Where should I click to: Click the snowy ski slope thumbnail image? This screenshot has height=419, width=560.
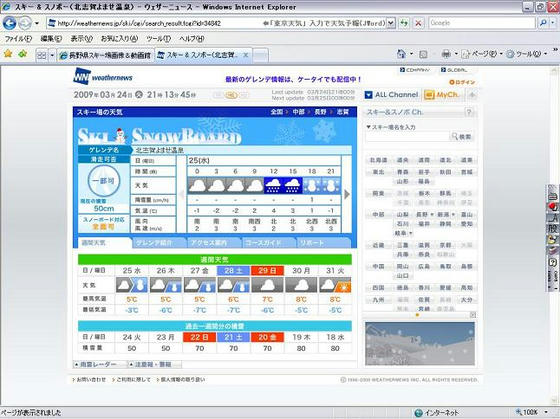point(420,344)
